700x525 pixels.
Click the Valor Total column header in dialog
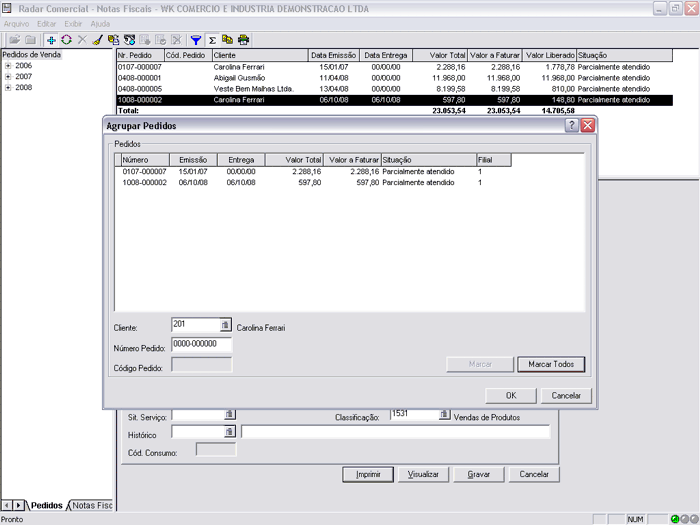coord(296,160)
